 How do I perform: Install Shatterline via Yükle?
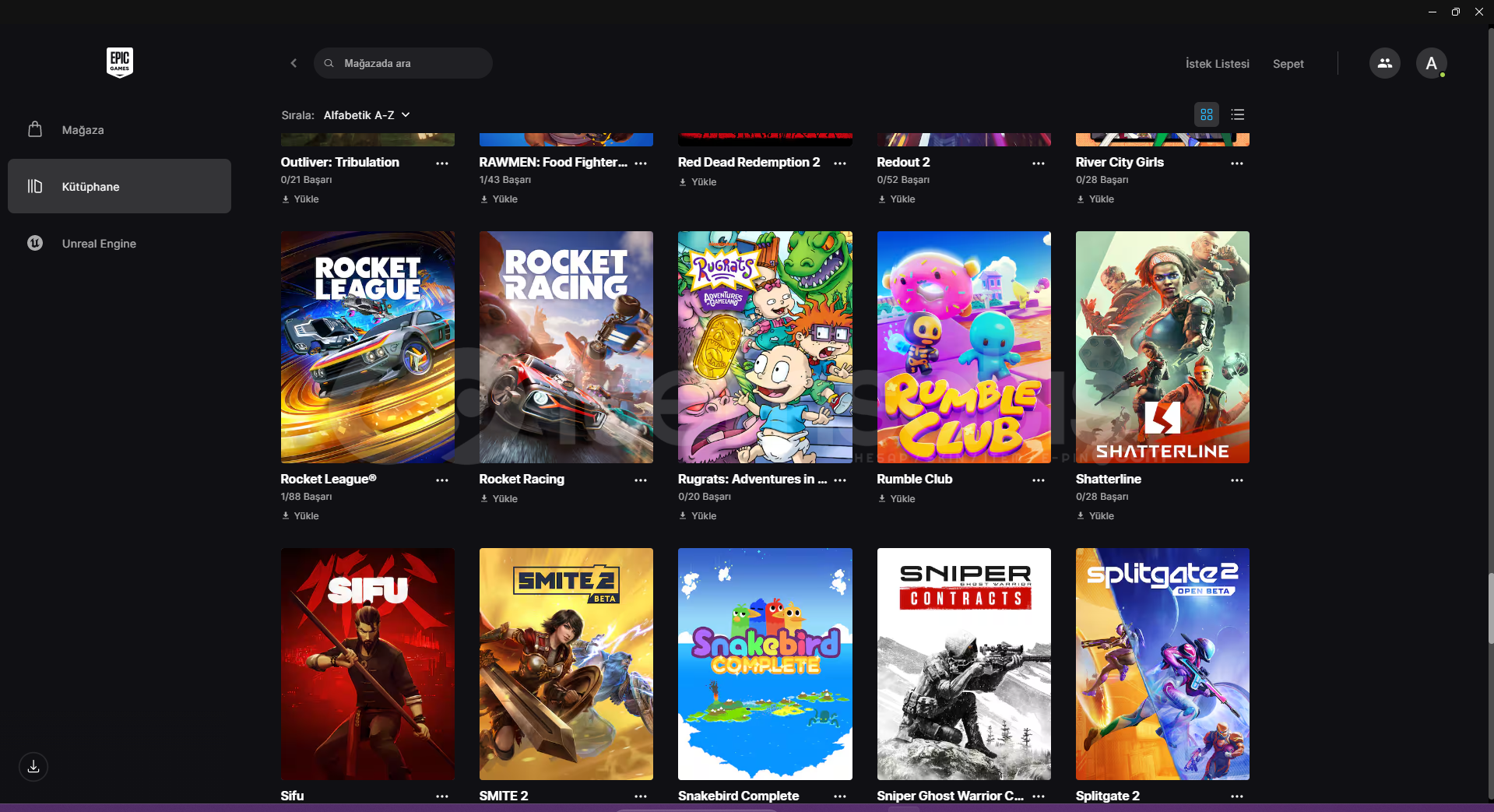click(1095, 516)
